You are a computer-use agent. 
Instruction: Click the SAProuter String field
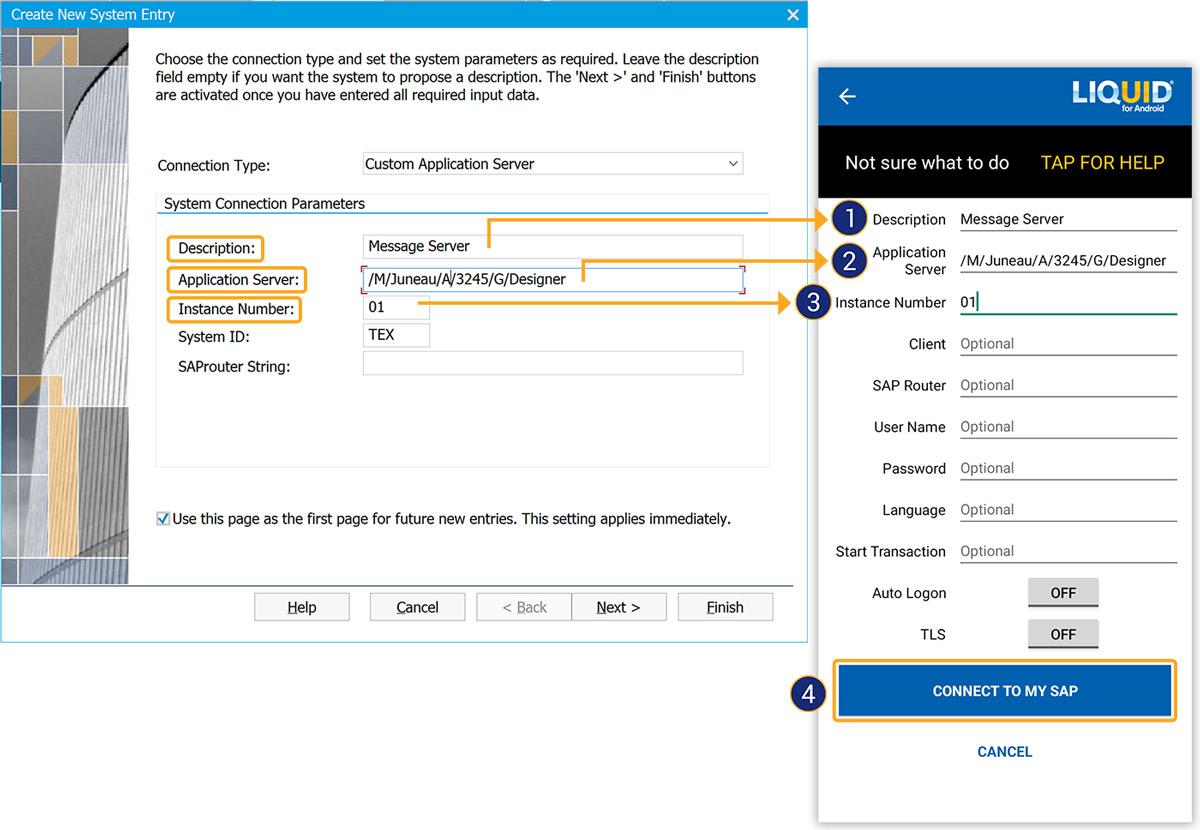pos(552,363)
